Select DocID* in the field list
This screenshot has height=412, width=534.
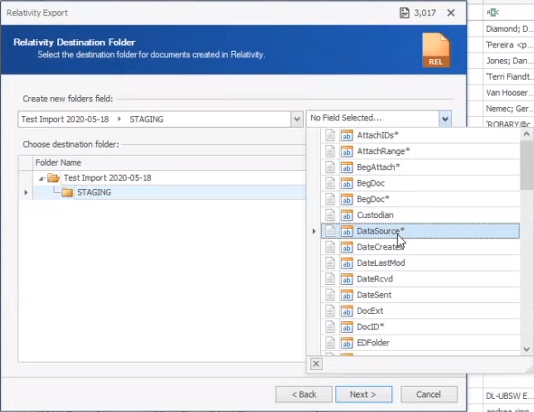(x=420, y=327)
